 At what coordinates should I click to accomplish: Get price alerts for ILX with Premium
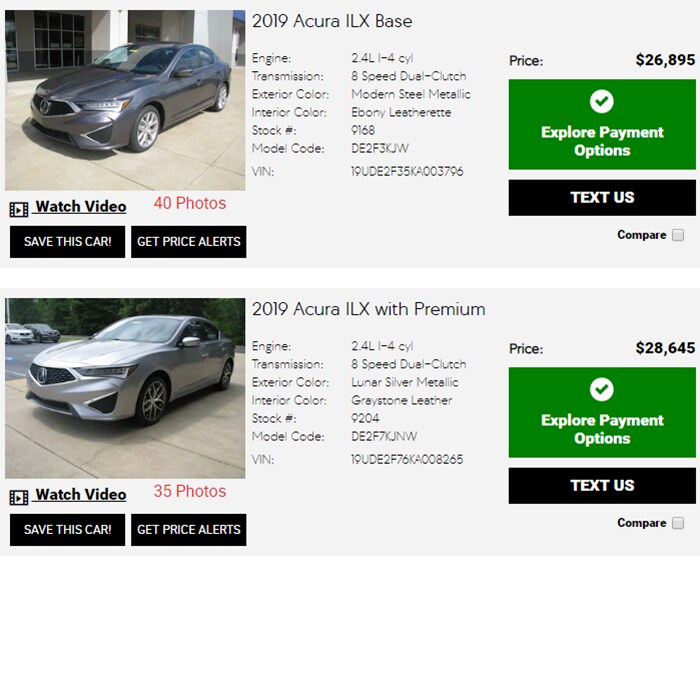(188, 529)
